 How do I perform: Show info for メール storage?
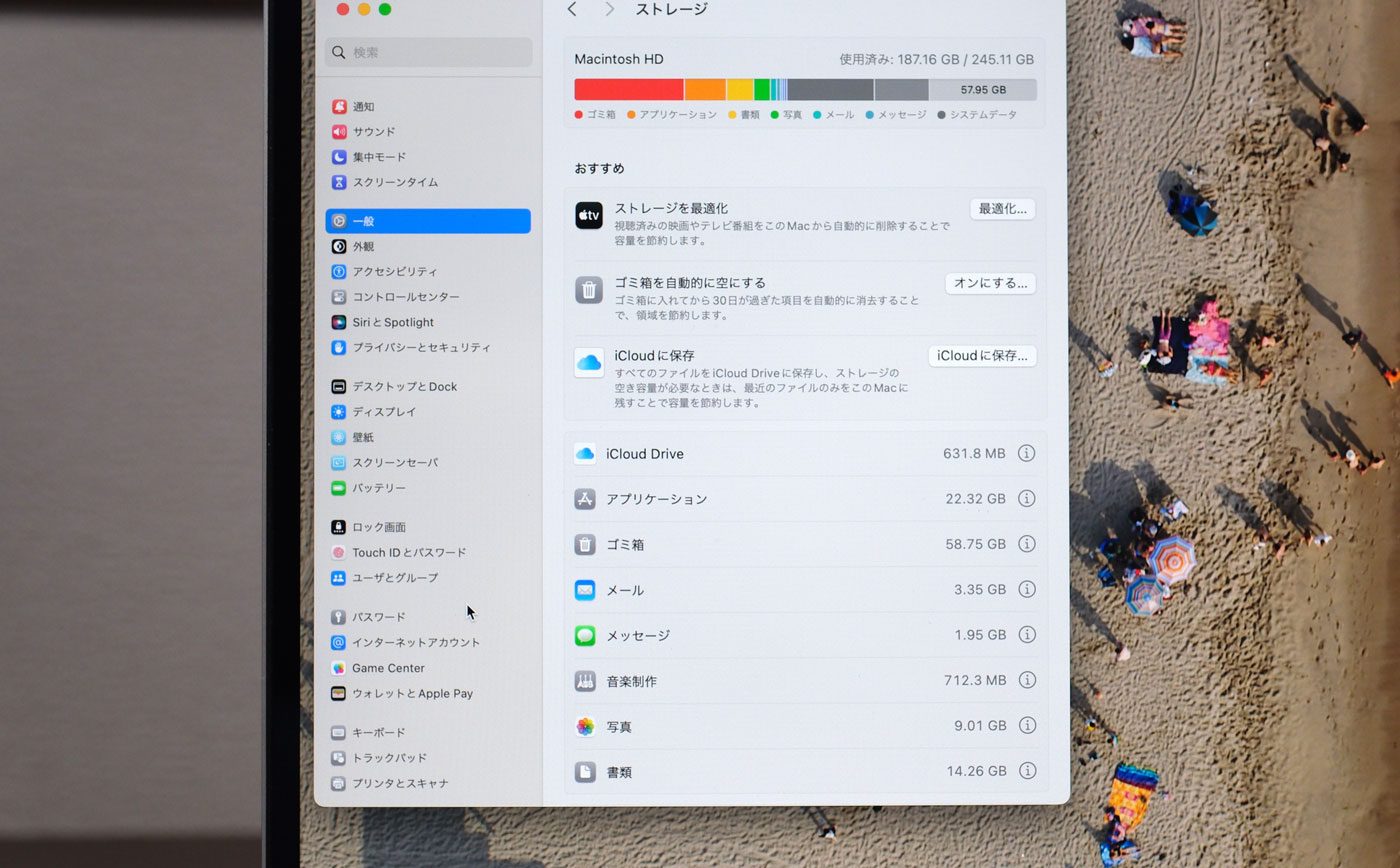(1026, 589)
